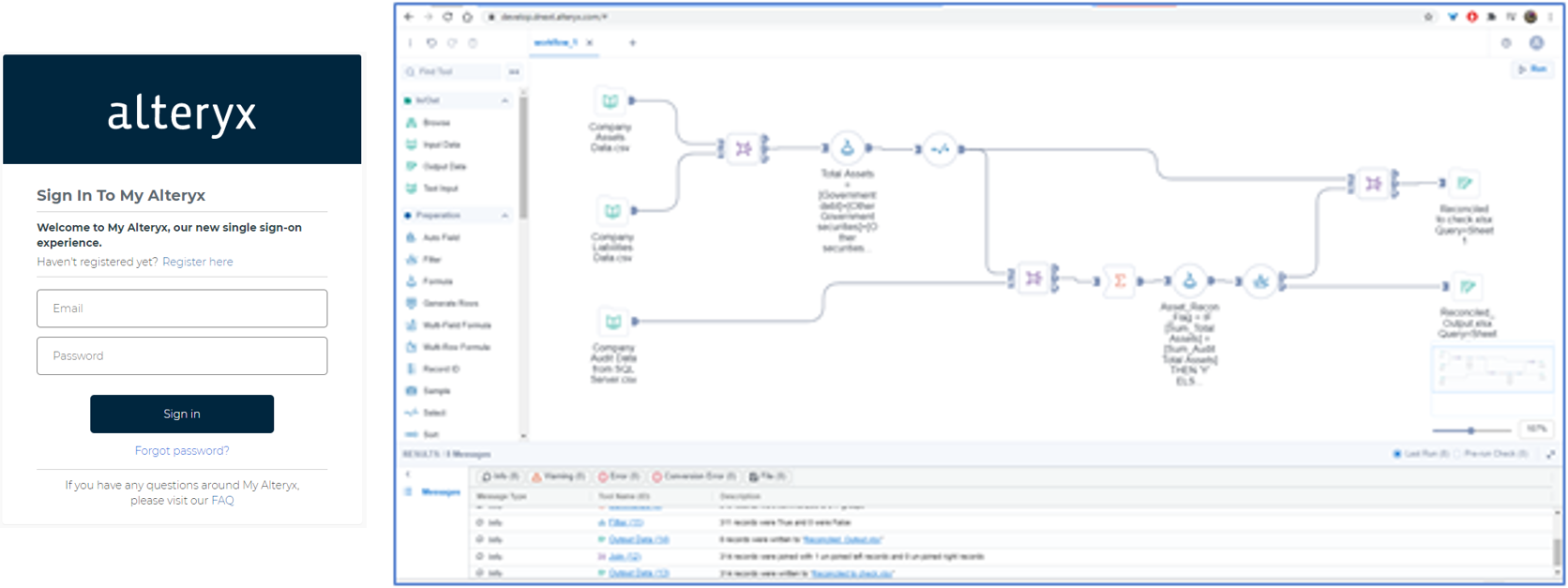The width and height of the screenshot is (1568, 588).
Task: Click the Join tool before the Summarize tool
Action: tap(1033, 278)
